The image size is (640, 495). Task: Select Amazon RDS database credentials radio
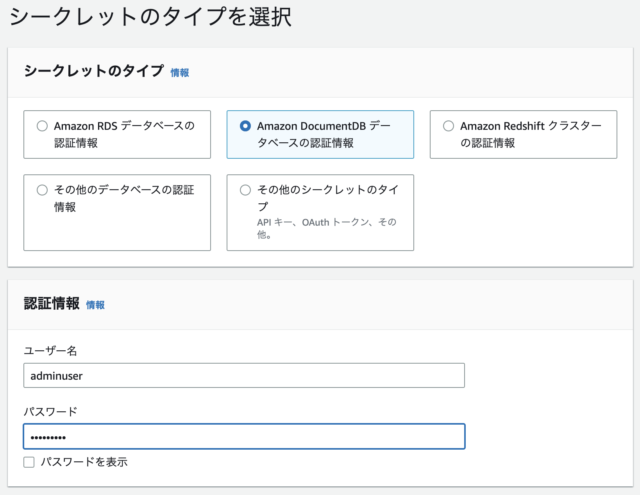pyautogui.click(x=42, y=126)
